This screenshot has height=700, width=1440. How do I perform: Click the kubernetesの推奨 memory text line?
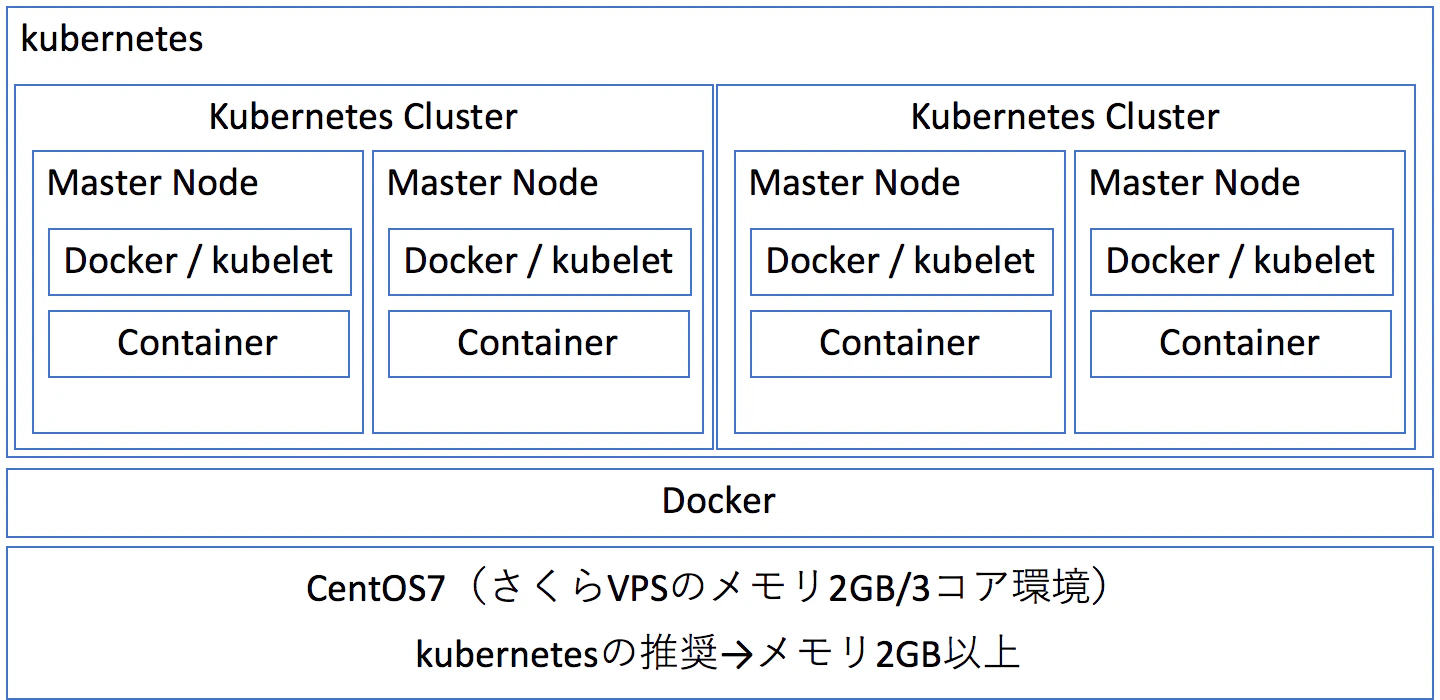coord(717,654)
